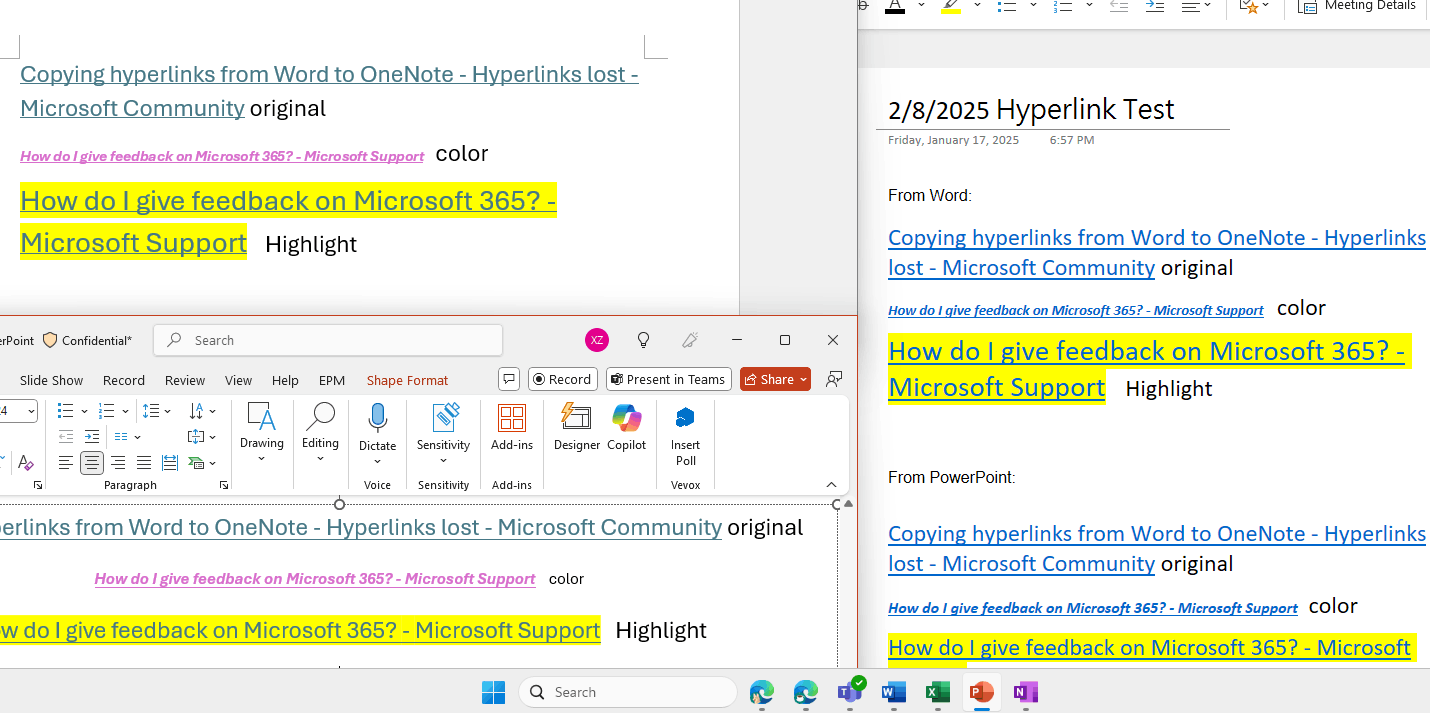
Task: Click the Windows taskbar Search box
Action: coord(628,692)
